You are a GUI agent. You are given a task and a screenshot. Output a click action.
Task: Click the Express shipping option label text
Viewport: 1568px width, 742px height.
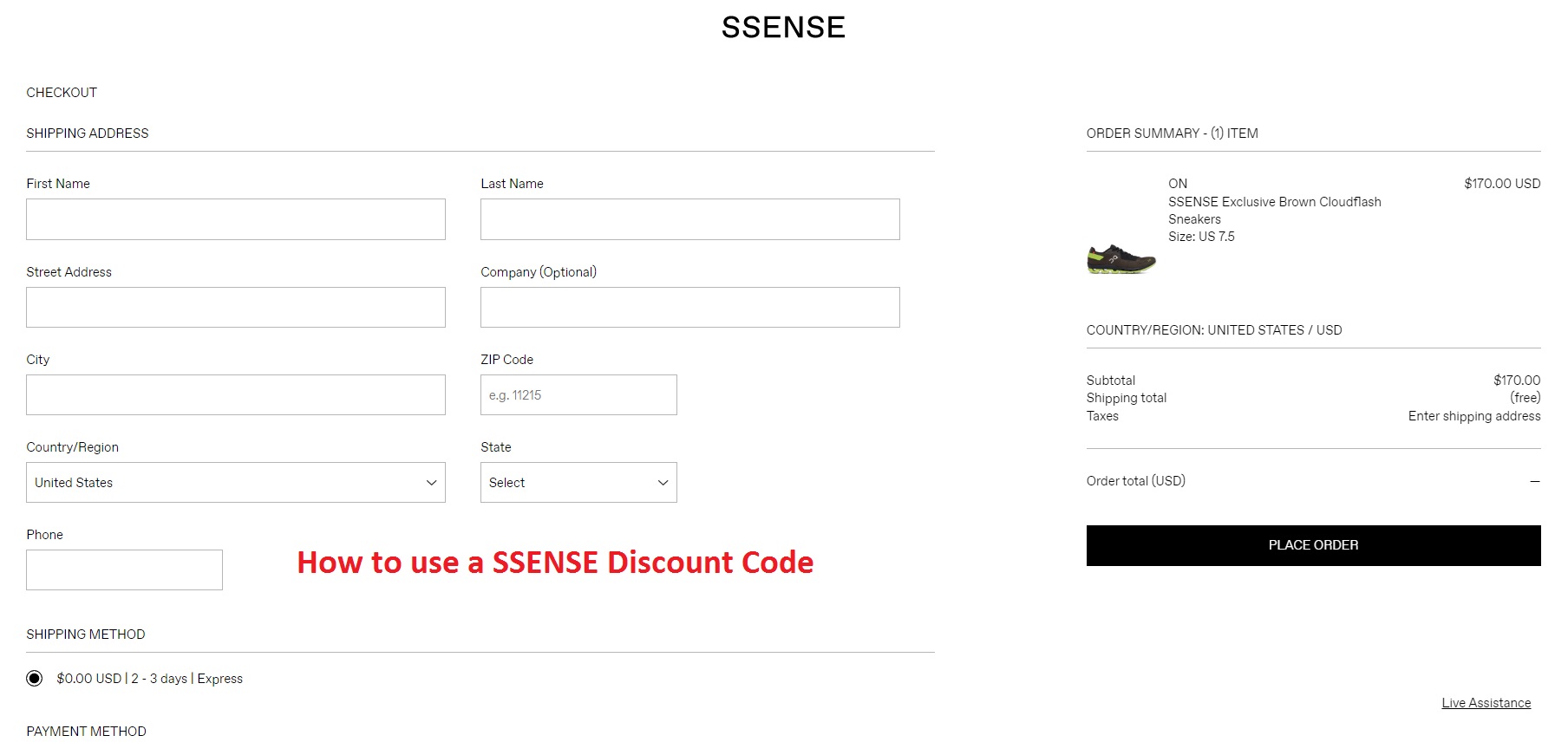tap(149, 679)
